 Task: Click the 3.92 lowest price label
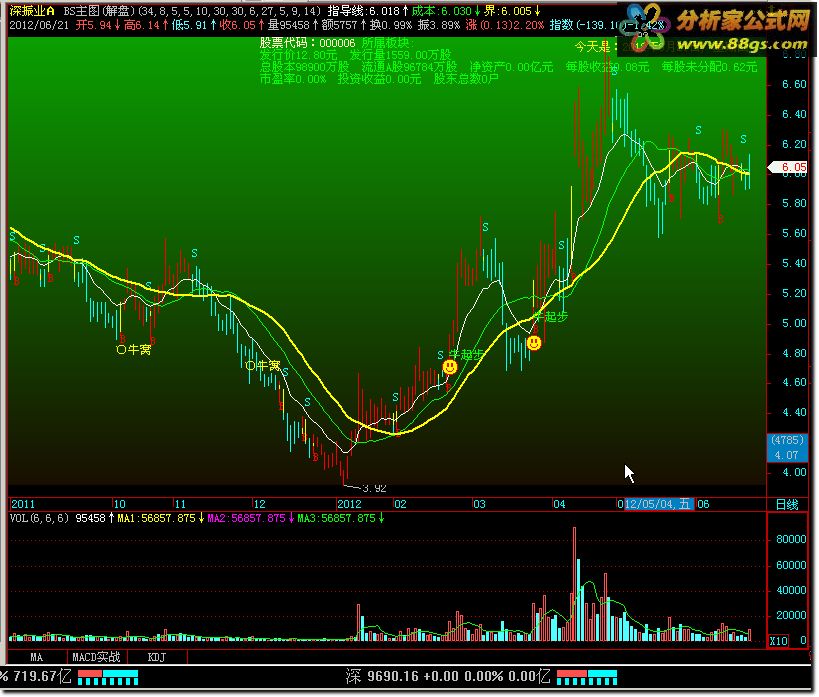pos(374,488)
